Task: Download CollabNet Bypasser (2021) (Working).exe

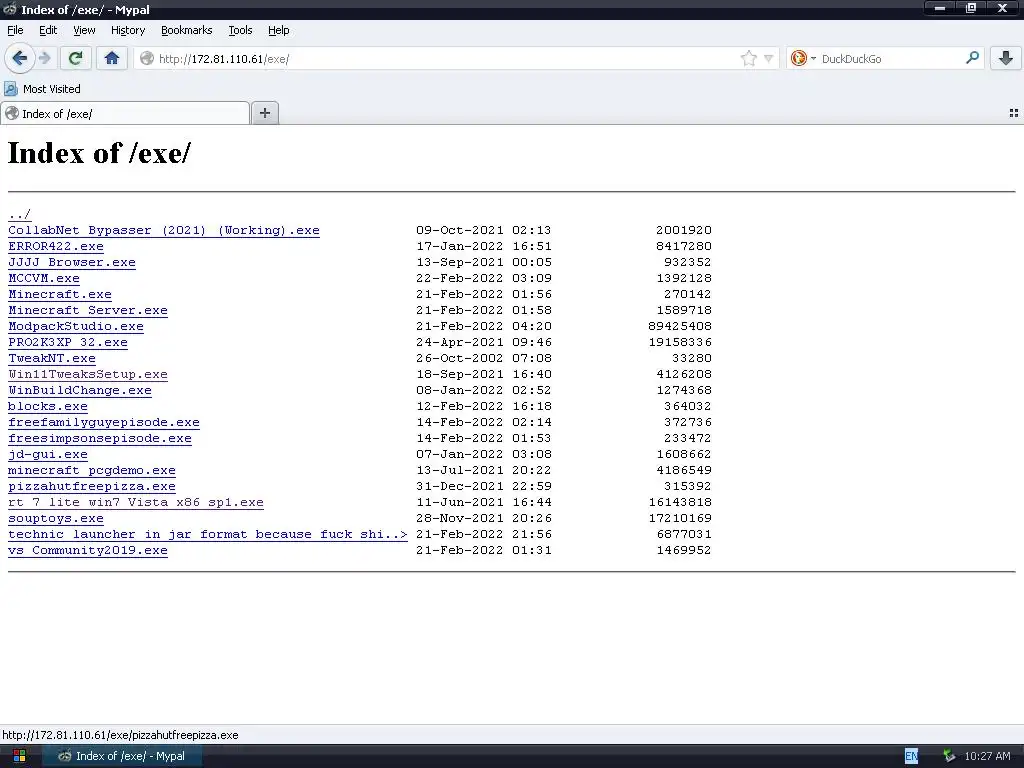Action: [164, 231]
